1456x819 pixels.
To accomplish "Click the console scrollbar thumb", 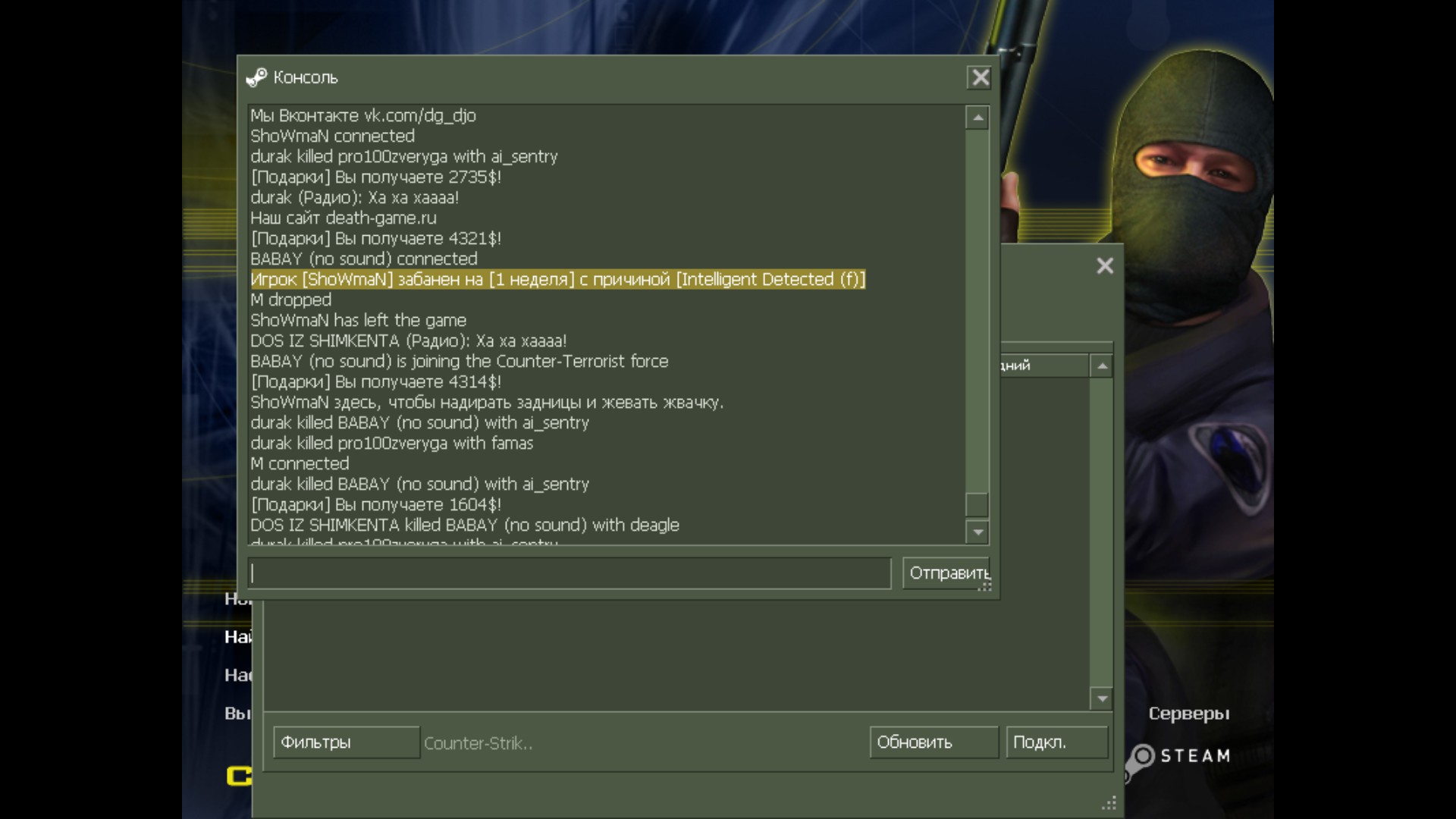I will pyautogui.click(x=977, y=504).
